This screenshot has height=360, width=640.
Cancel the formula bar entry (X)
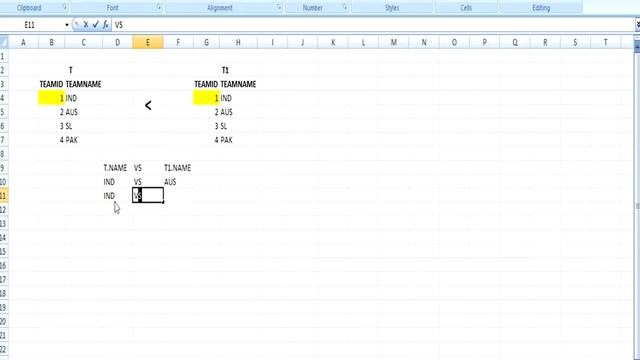tap(86, 25)
